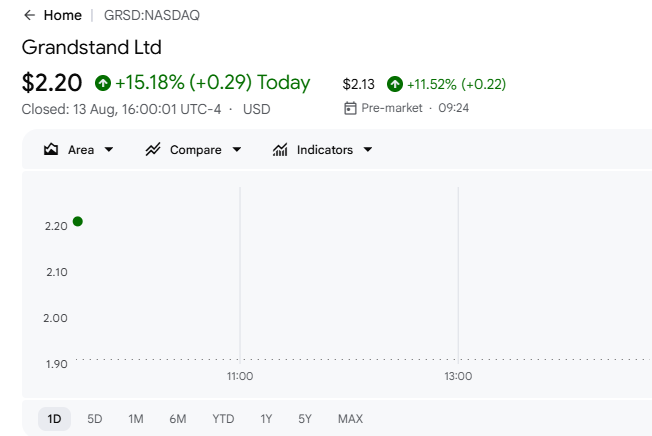Image resolution: width=652 pixels, height=436 pixels.
Task: Show the 1Y time range
Action: tap(266, 419)
